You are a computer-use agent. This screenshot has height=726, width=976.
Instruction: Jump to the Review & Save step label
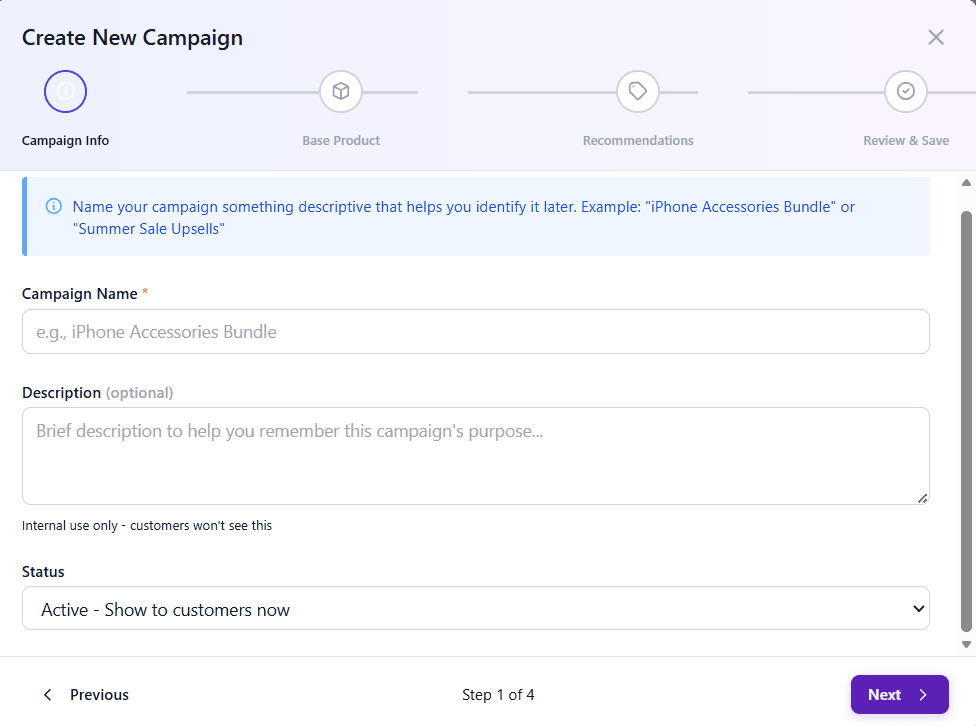coord(906,141)
